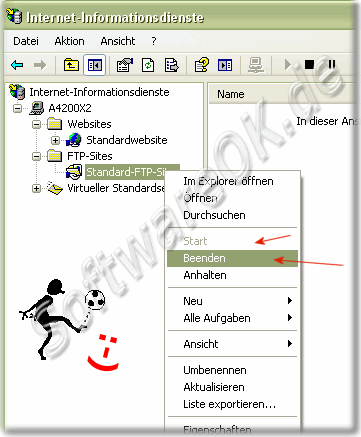Open the ? help menu
Viewport: 361px width, 437px height.
tap(153, 41)
